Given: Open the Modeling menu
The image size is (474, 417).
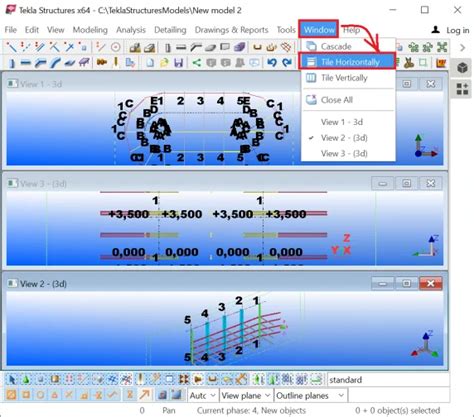Looking at the screenshot, I should click(90, 30).
